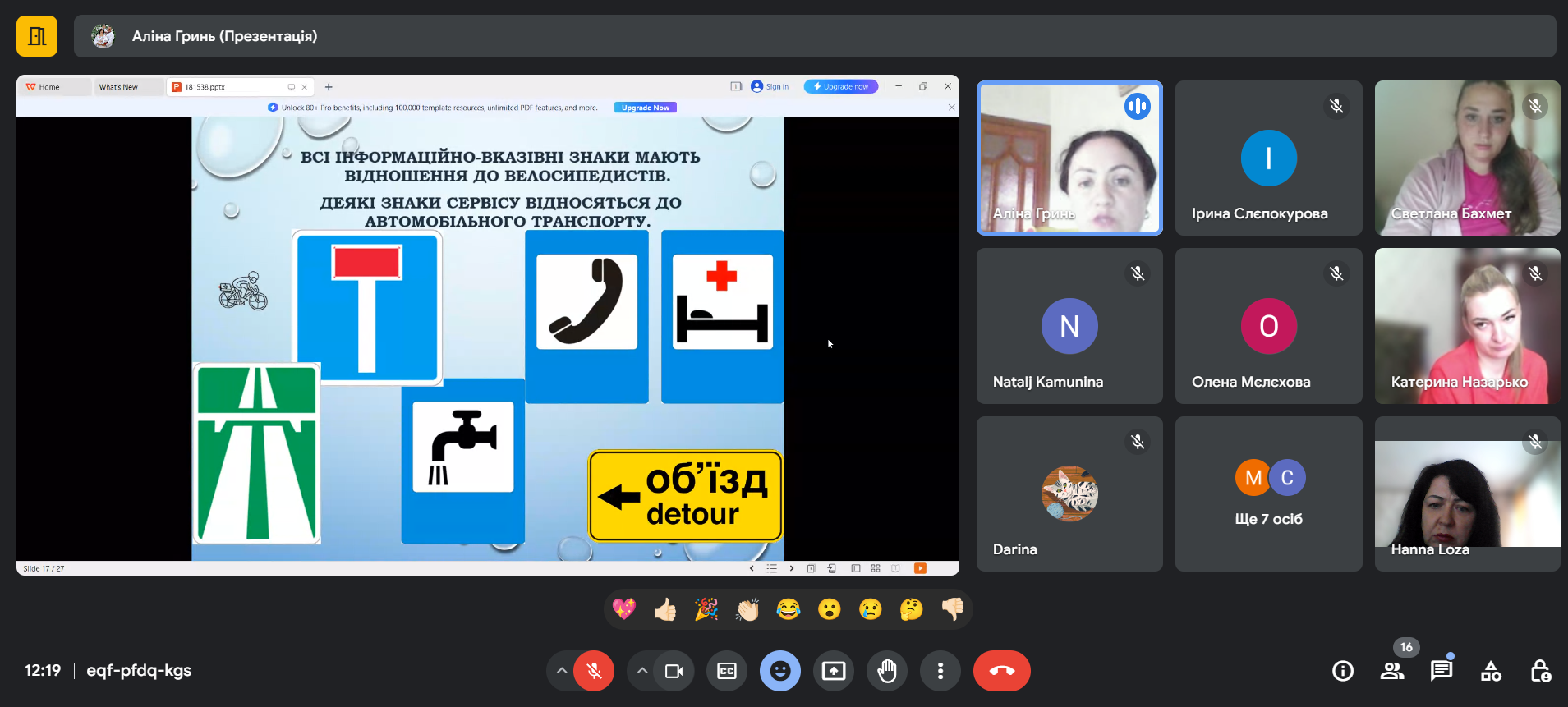The height and width of the screenshot is (707, 1568).
Task: Click the present screen icon
Action: (834, 671)
